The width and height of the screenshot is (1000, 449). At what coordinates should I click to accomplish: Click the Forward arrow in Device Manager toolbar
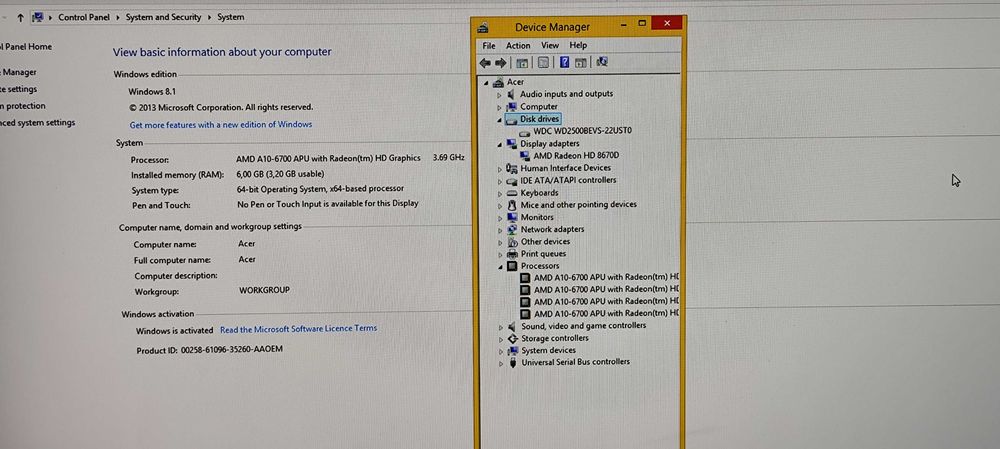coord(501,63)
